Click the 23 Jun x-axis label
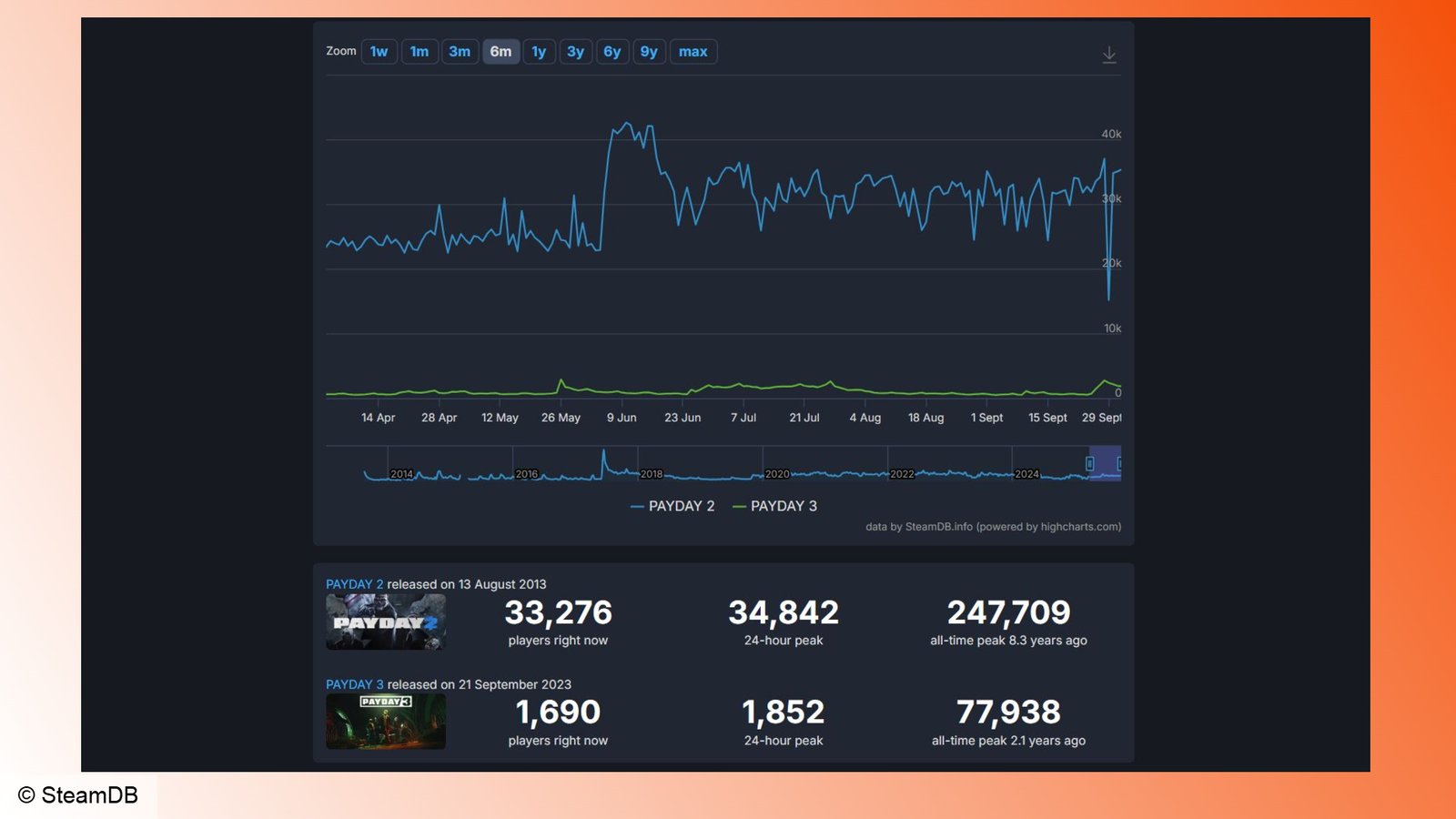 click(x=682, y=418)
